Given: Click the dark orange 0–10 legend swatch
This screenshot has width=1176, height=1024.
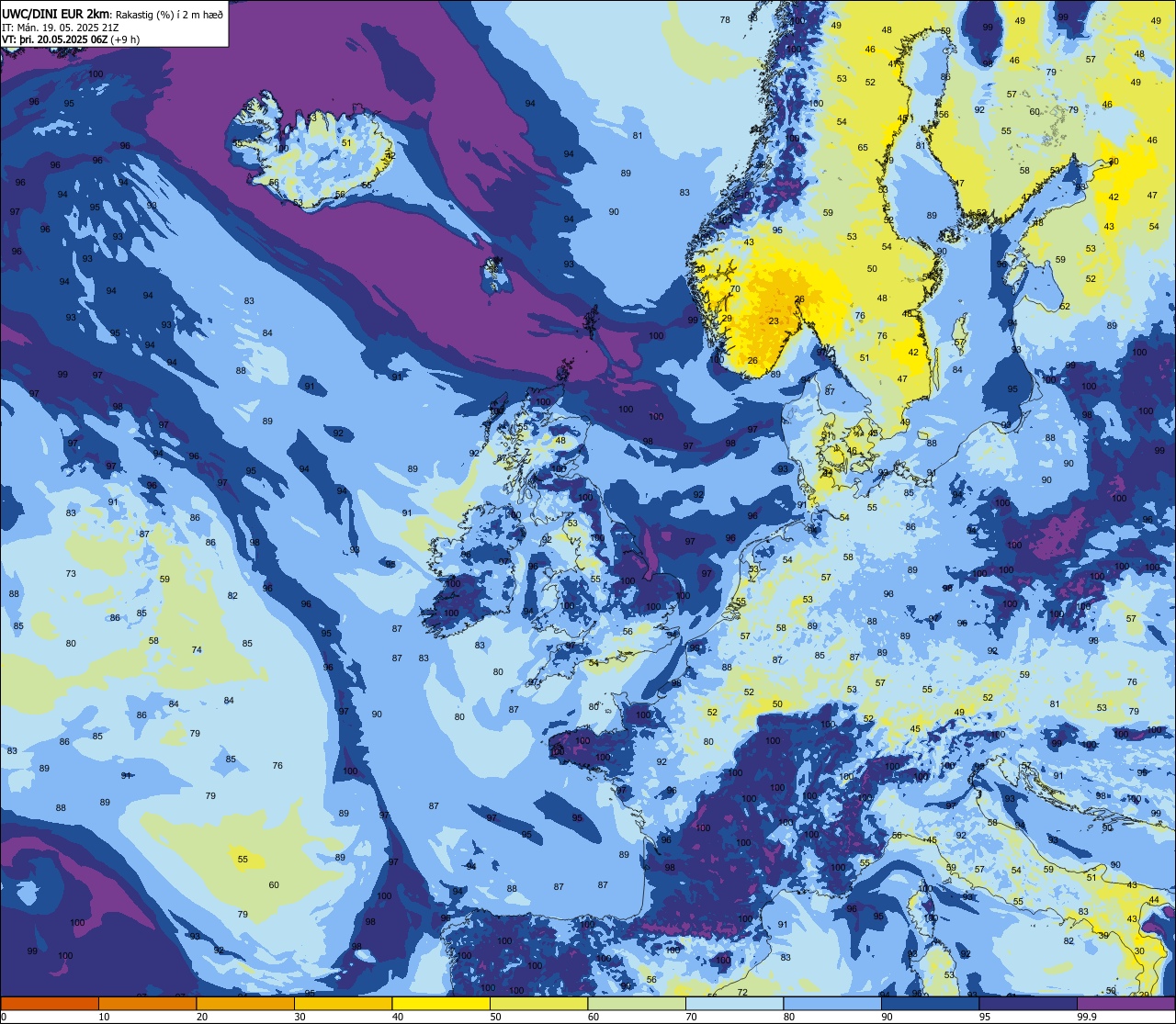Looking at the screenshot, I should 50,1004.
